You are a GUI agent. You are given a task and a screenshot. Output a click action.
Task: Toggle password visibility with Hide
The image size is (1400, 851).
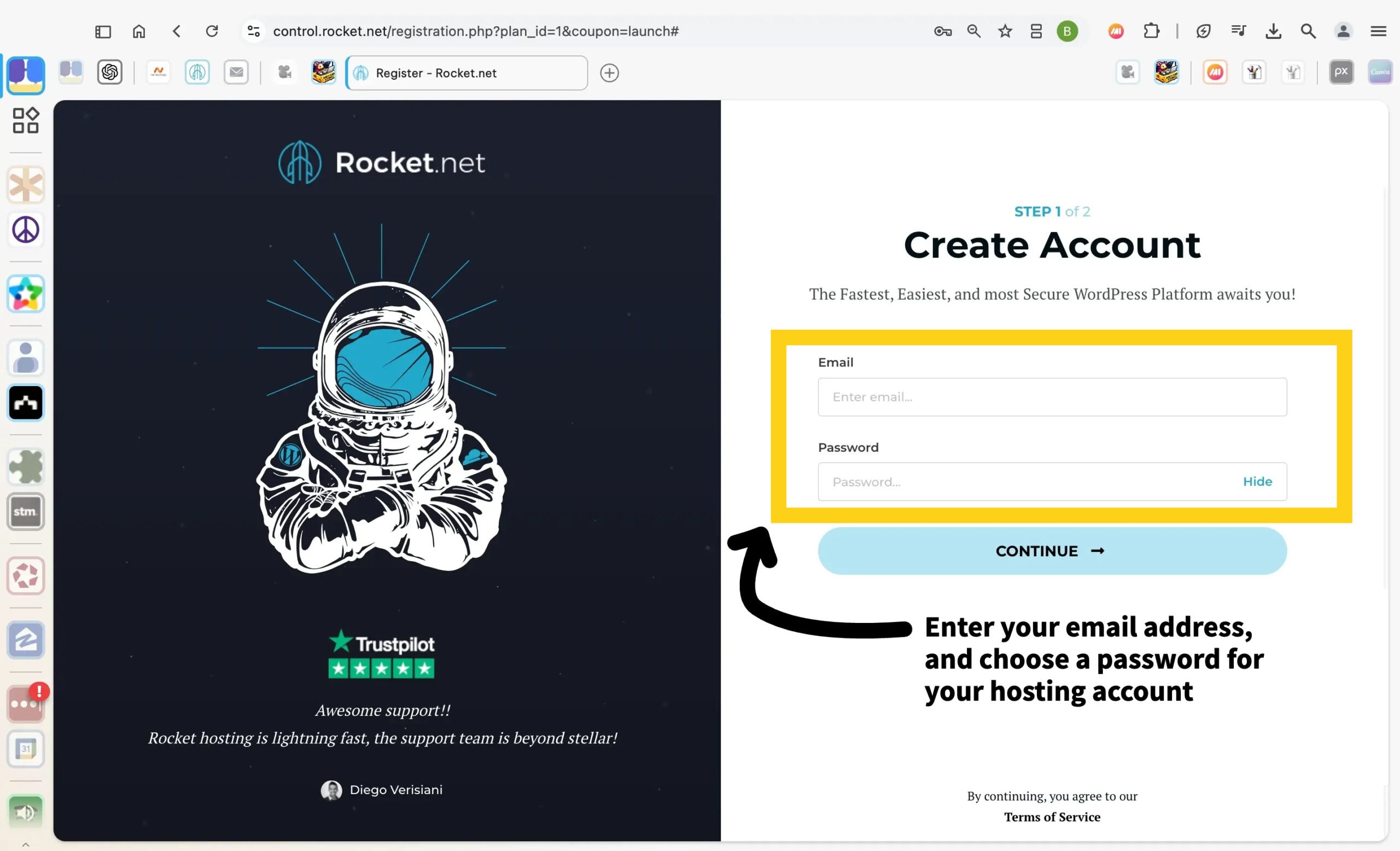pos(1257,482)
